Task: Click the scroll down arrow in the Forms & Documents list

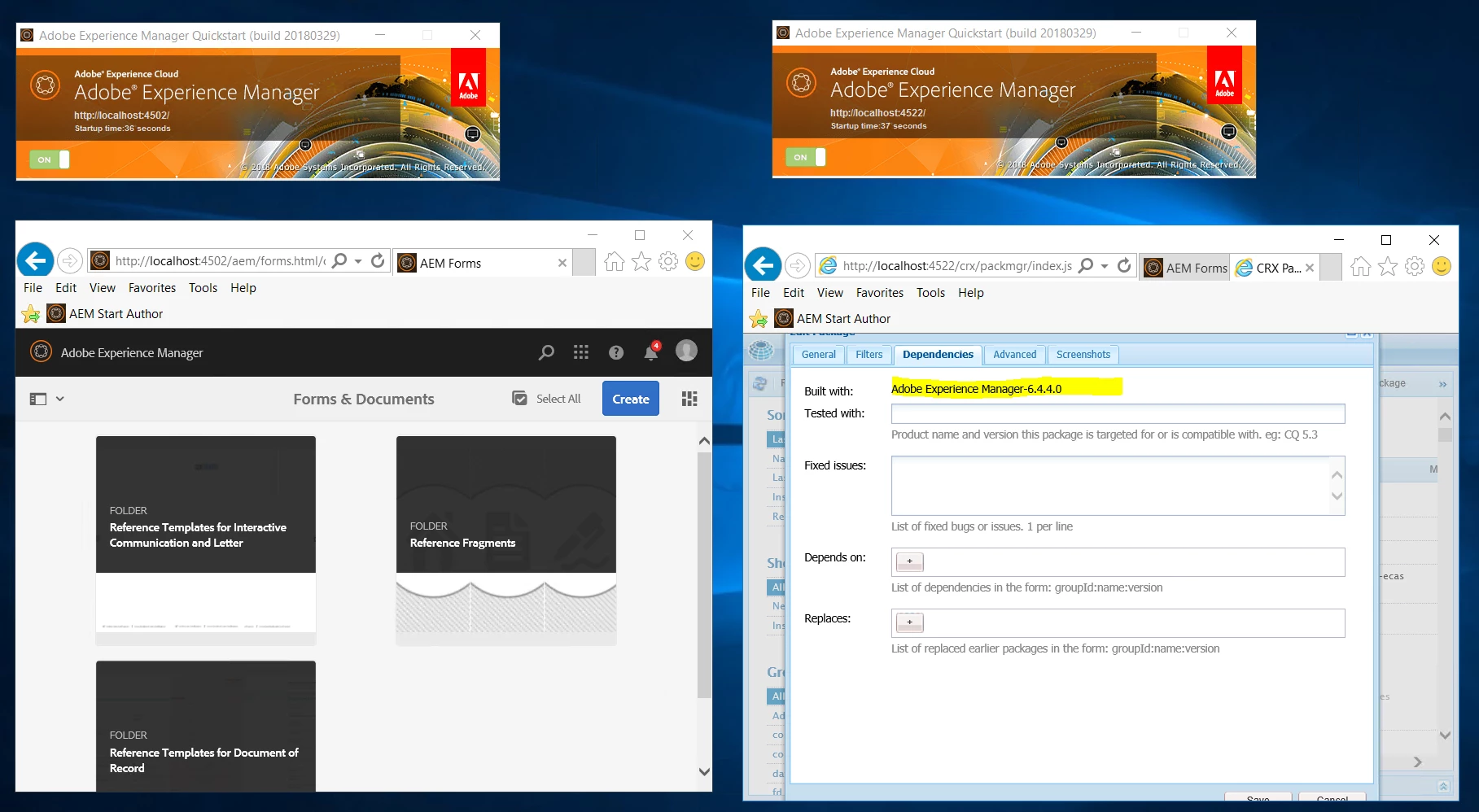Action: click(705, 771)
